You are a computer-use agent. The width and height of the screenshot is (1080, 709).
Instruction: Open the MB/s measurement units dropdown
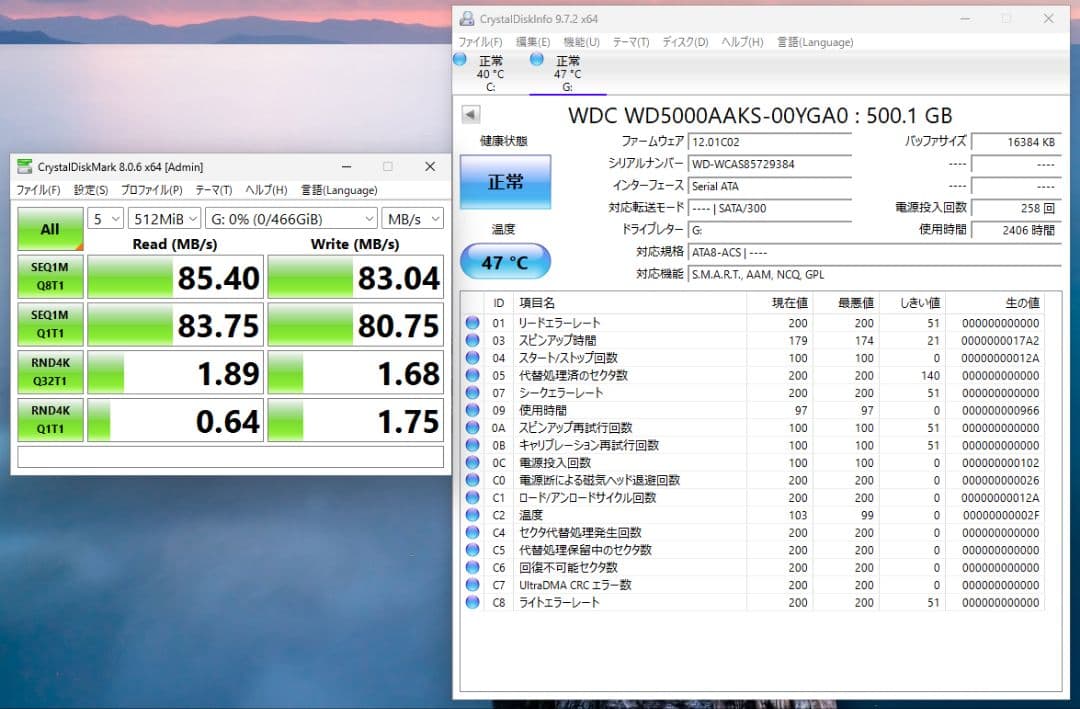(412, 218)
